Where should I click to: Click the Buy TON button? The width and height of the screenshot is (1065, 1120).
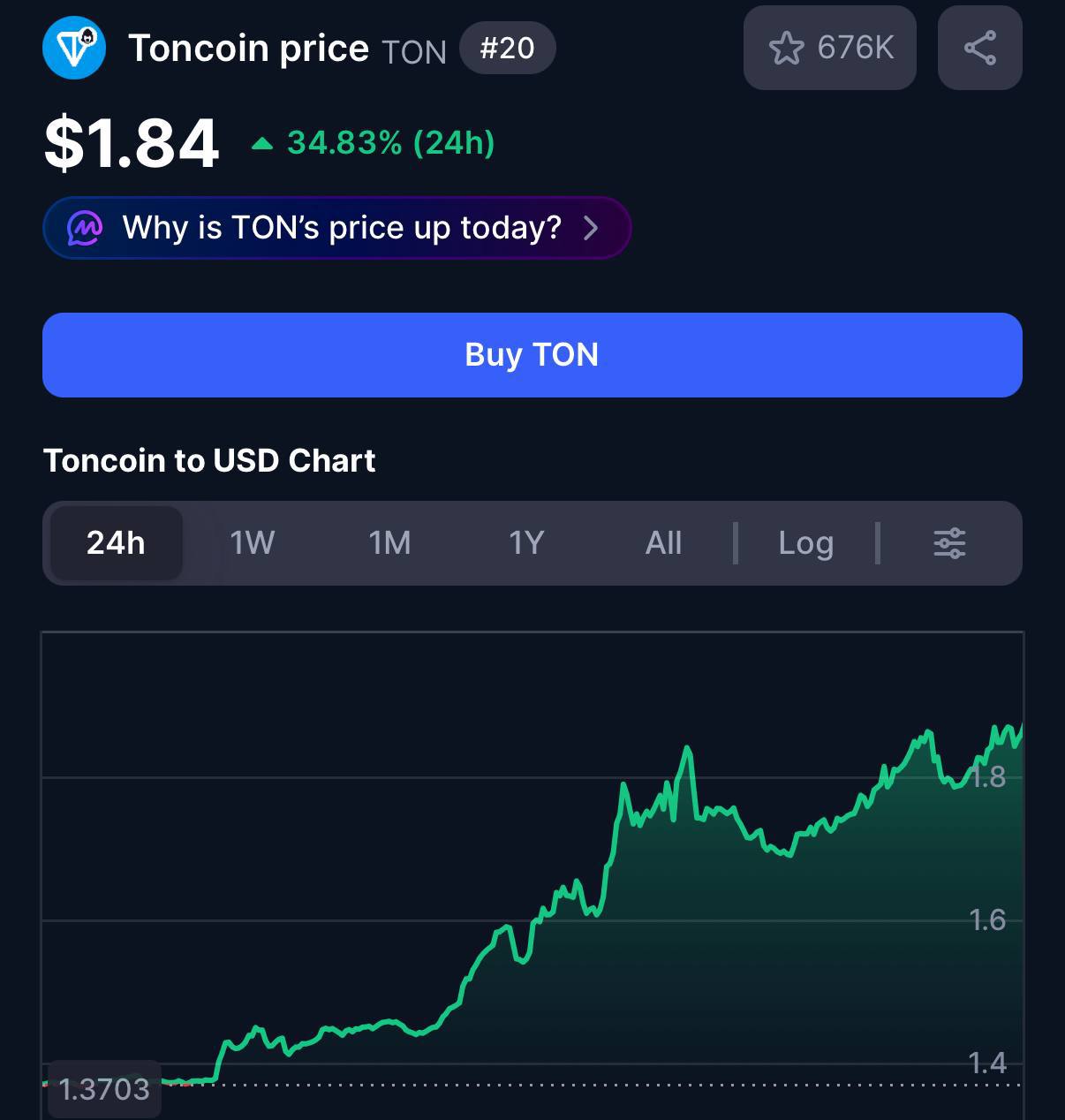coord(532,355)
